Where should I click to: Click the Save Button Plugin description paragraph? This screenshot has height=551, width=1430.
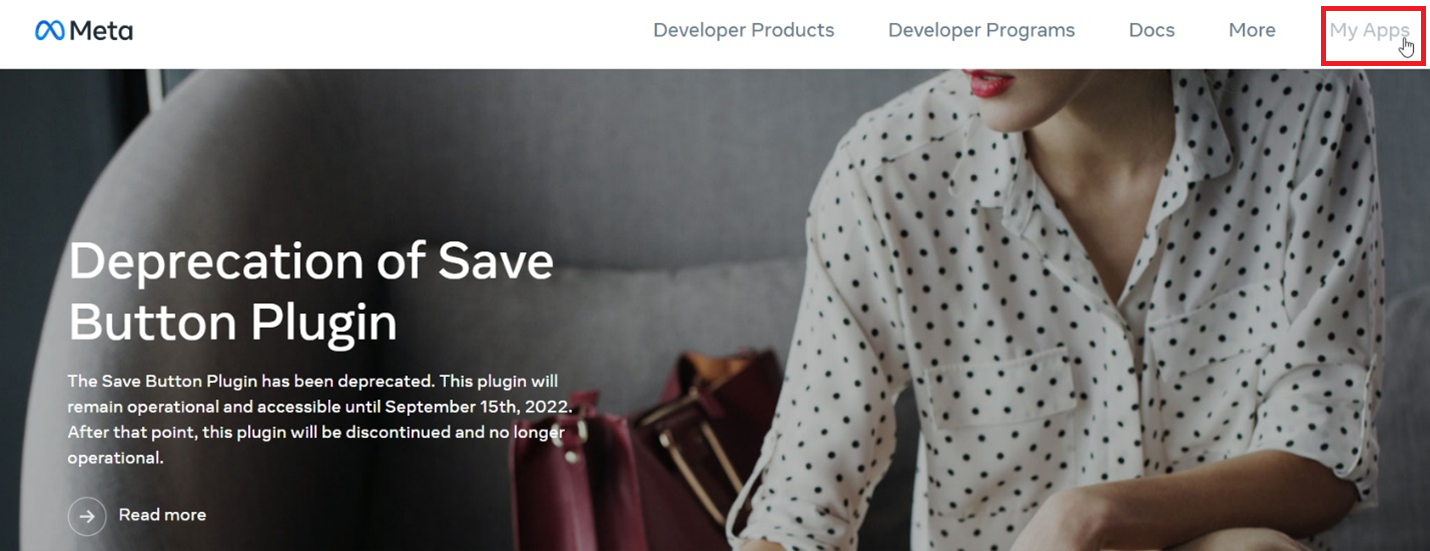pos(319,420)
